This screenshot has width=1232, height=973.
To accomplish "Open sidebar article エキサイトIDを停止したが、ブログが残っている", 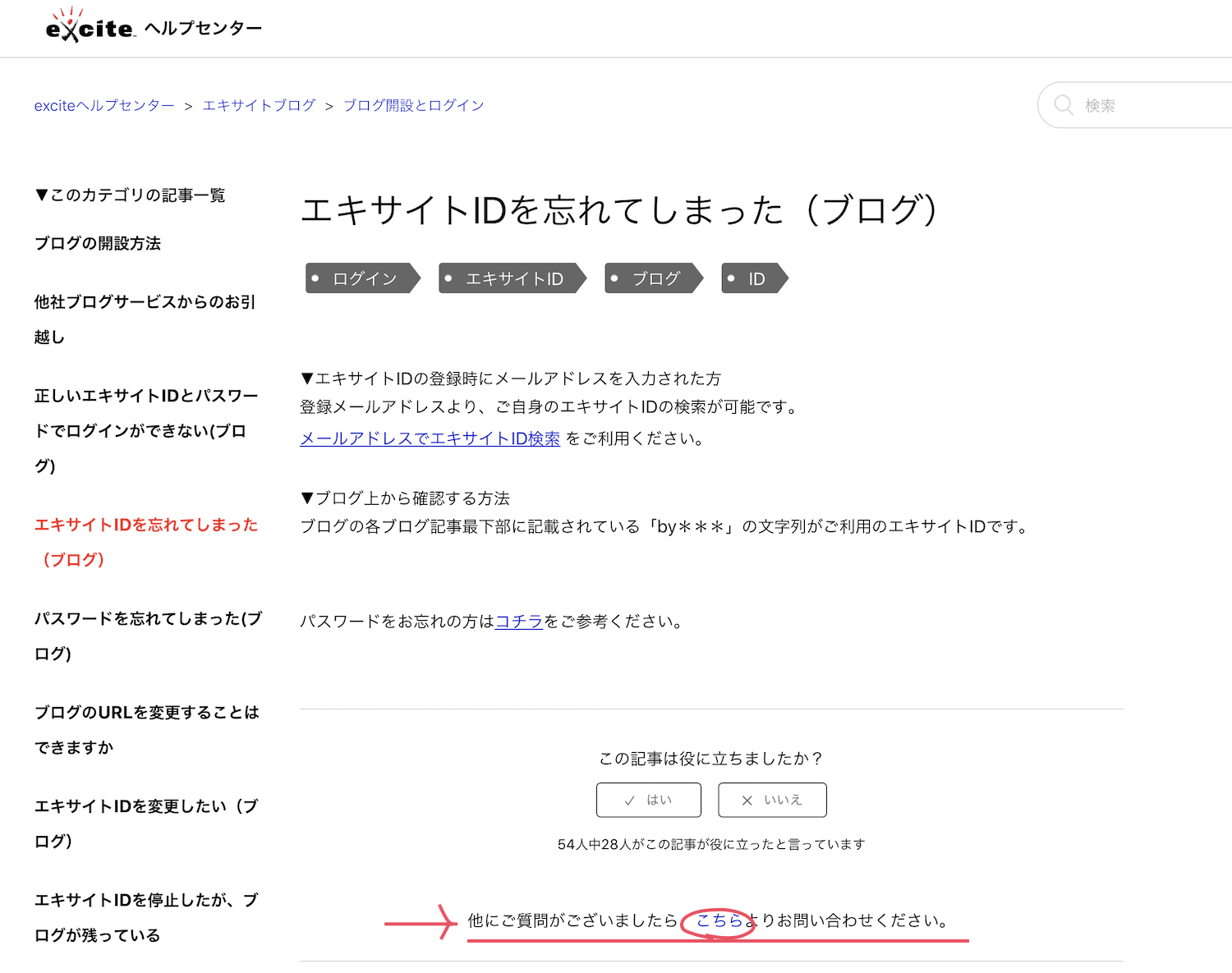I will click(146, 917).
